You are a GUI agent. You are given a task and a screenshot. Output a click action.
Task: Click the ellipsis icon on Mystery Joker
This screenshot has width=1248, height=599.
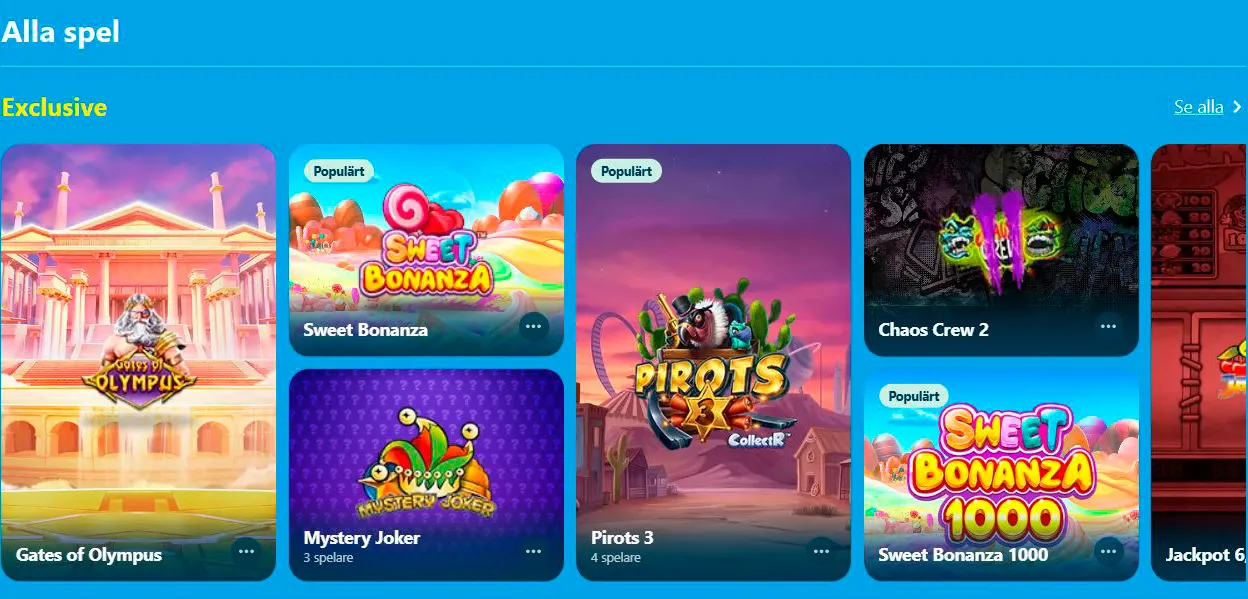tap(534, 552)
